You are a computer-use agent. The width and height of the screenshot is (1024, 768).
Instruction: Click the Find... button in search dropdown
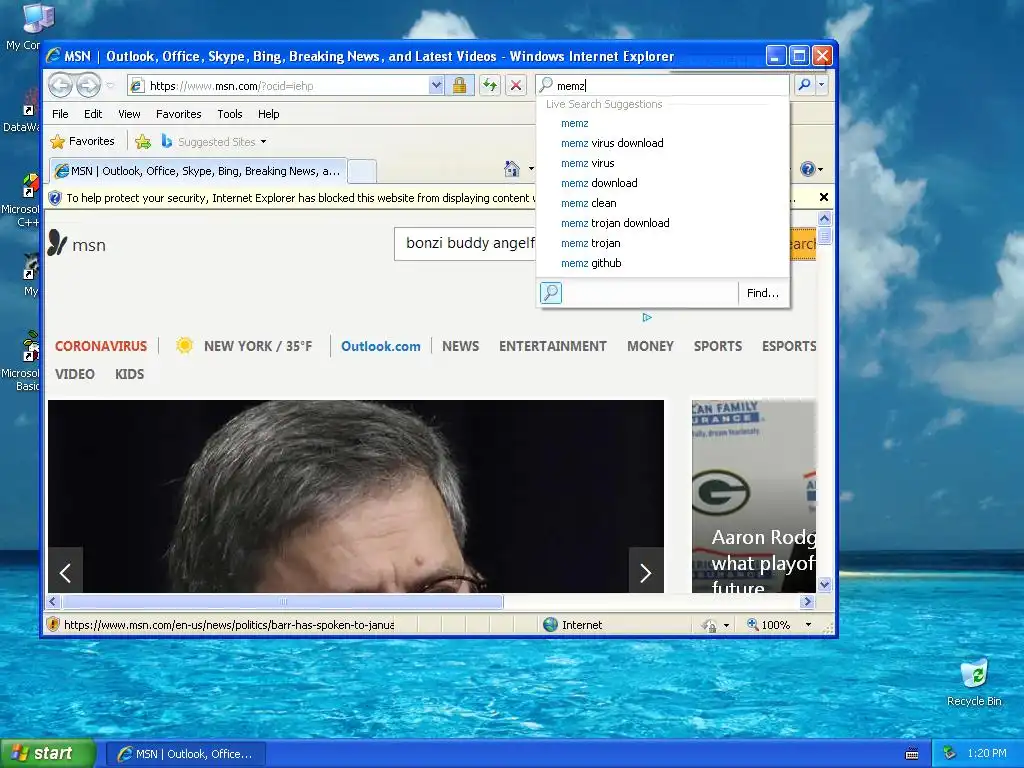click(x=763, y=293)
